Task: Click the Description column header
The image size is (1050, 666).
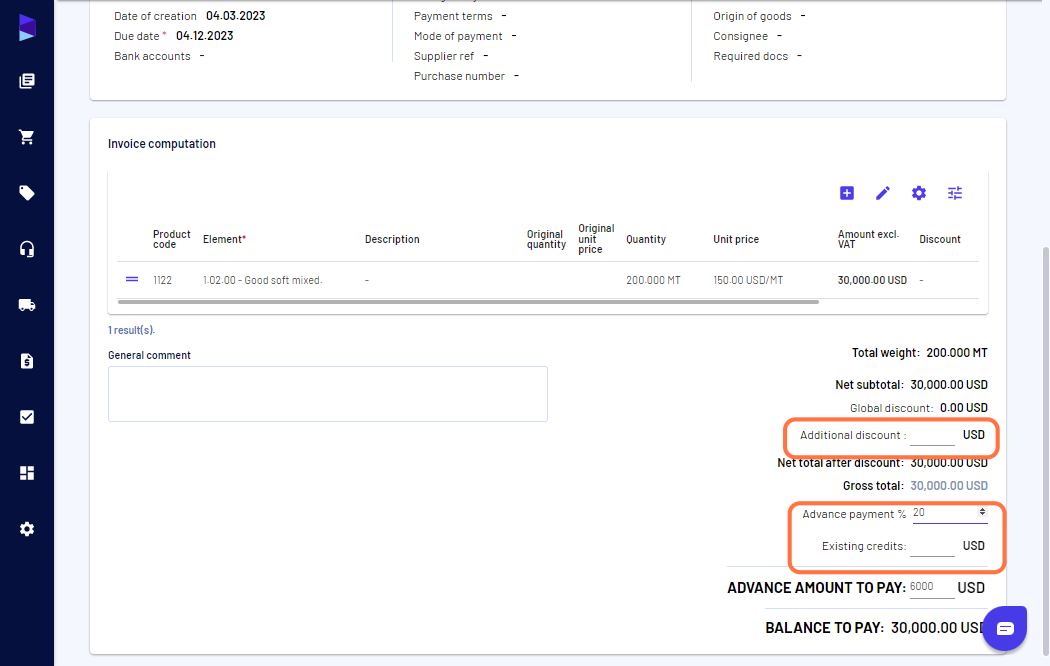Action: [392, 240]
